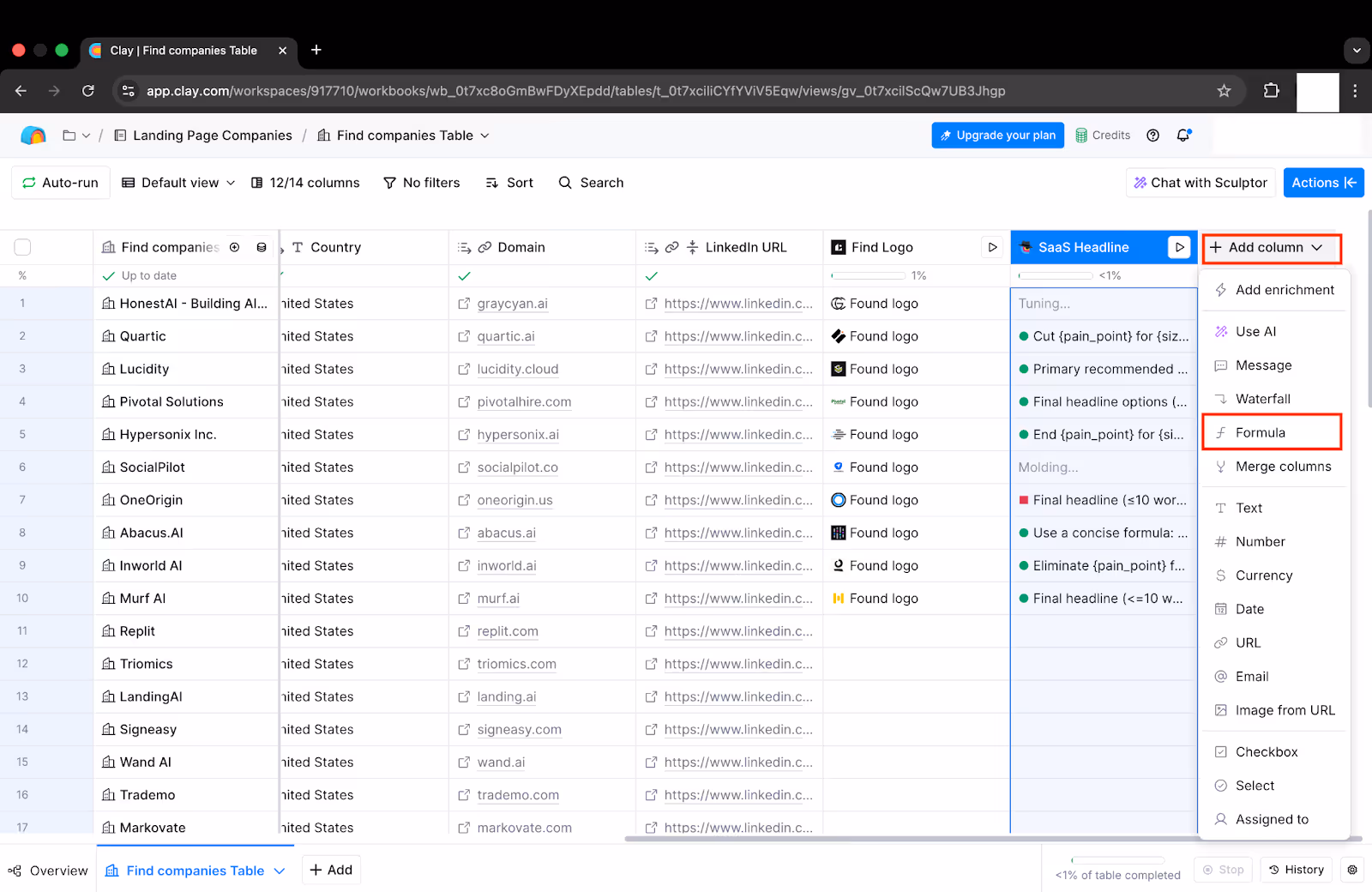Image resolution: width=1372 pixels, height=892 pixels.
Task: Bookmark this page with the star icon
Action: pyautogui.click(x=1224, y=91)
